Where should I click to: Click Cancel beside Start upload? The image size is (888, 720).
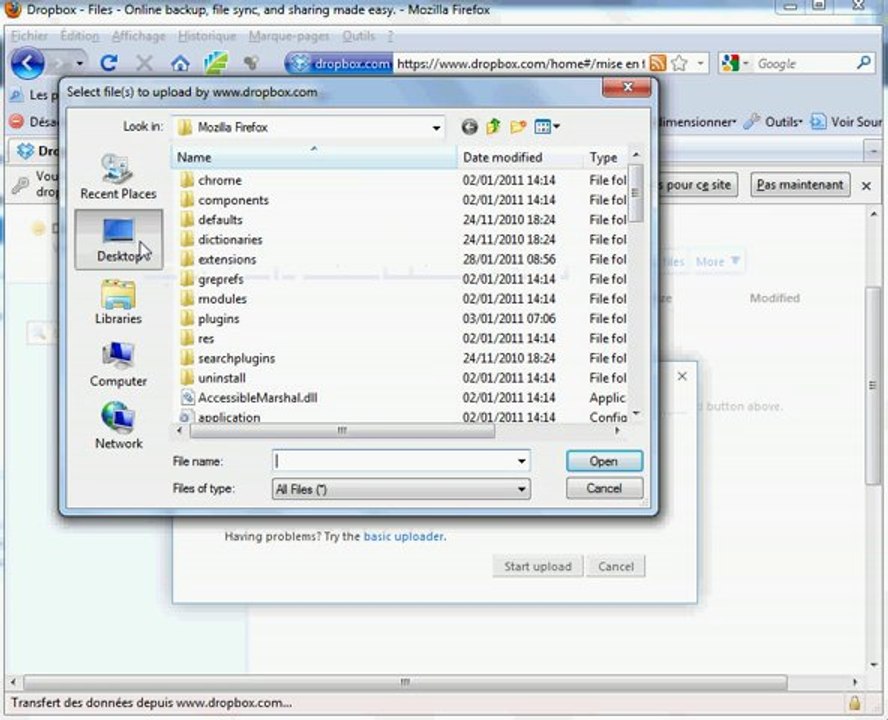point(616,566)
